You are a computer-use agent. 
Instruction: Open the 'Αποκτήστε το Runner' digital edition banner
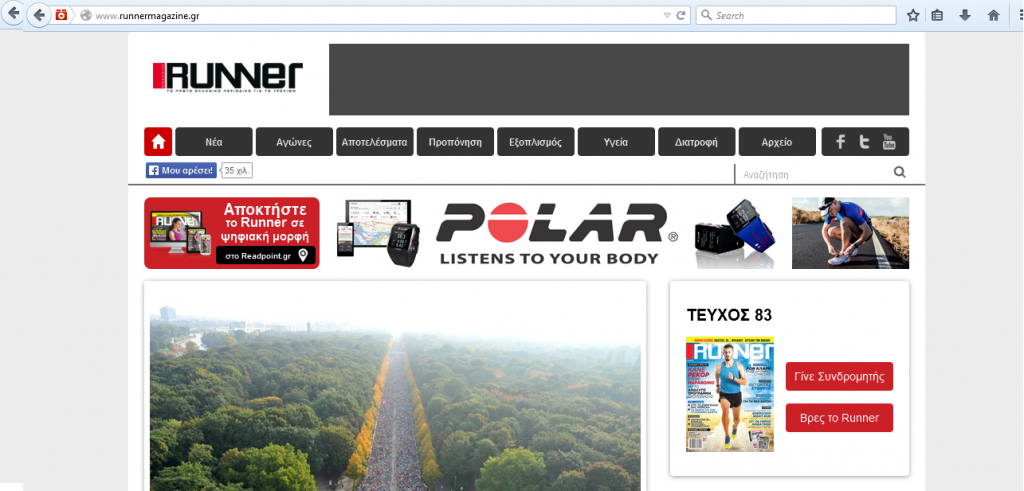click(232, 233)
